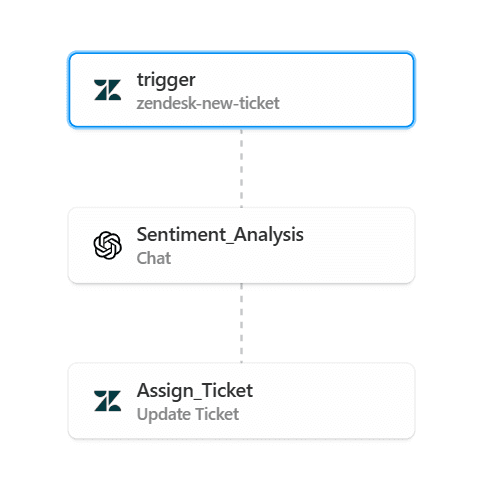This screenshot has height=483, width=502.
Task: Open the Sentiment_Analysis node card's blank area
Action: [357, 246]
